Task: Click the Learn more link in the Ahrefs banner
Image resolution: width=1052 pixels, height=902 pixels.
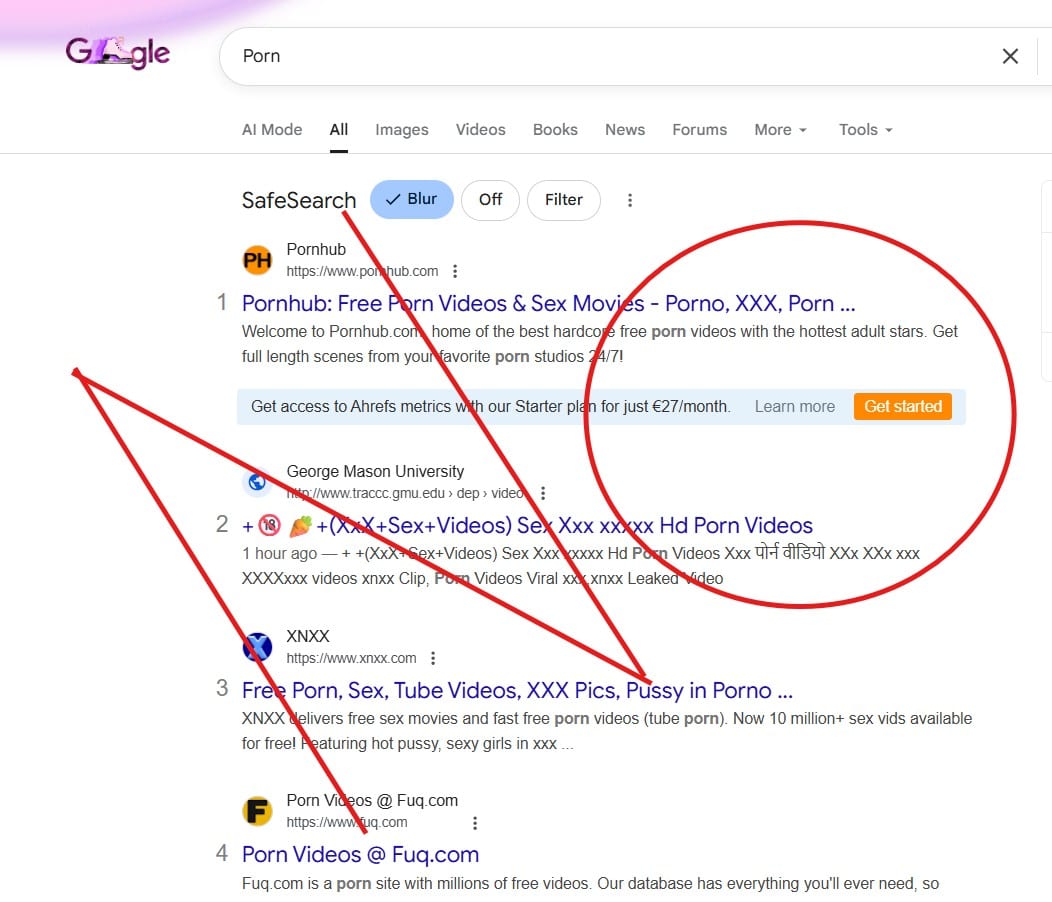Action: click(x=794, y=406)
